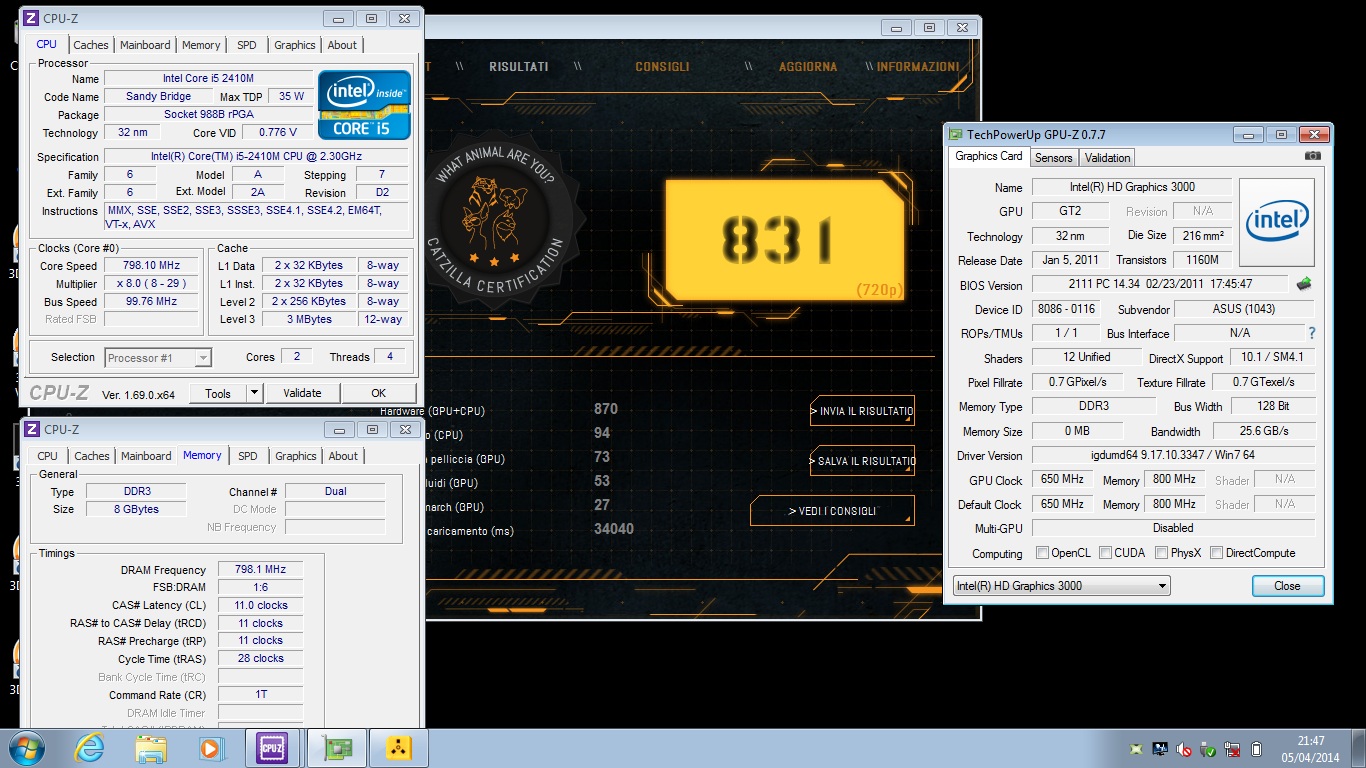Click the Tools button in CPU-Z
The height and width of the screenshot is (768, 1366).
point(218,393)
